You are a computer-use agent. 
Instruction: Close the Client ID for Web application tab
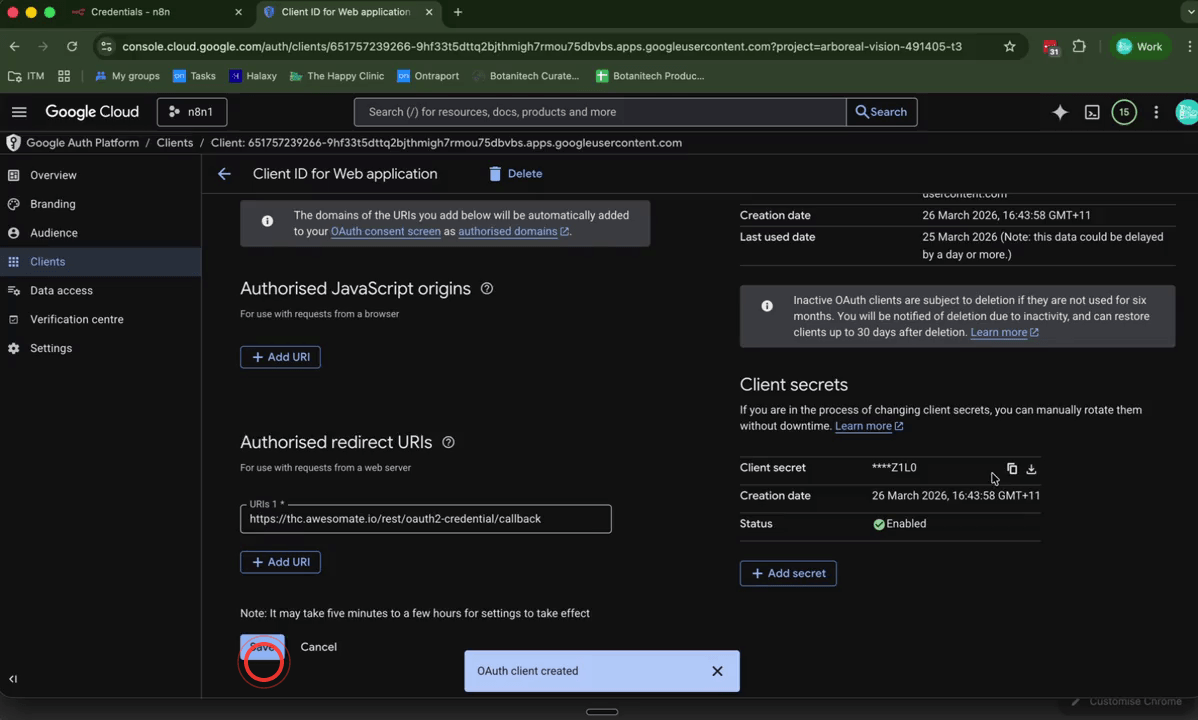(429, 12)
